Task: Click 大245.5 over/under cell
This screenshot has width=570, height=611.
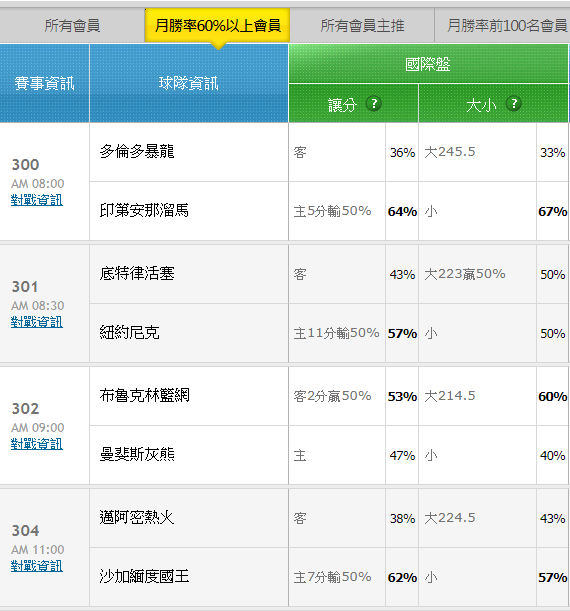Action: point(477,152)
